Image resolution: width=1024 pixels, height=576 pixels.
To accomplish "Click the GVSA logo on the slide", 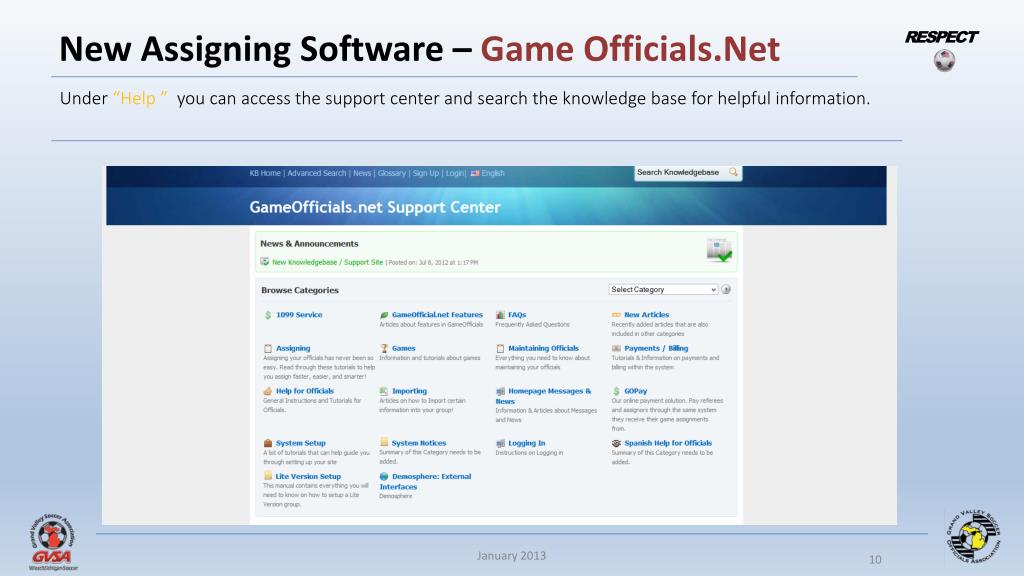I will [x=52, y=541].
